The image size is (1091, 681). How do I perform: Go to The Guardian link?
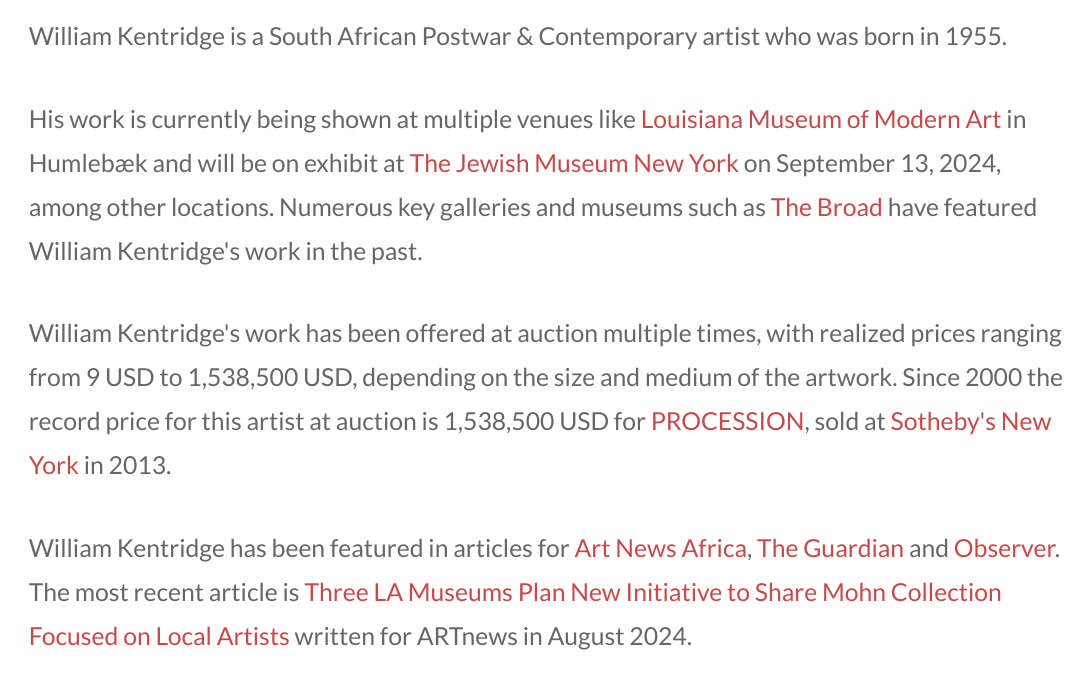[x=830, y=548]
